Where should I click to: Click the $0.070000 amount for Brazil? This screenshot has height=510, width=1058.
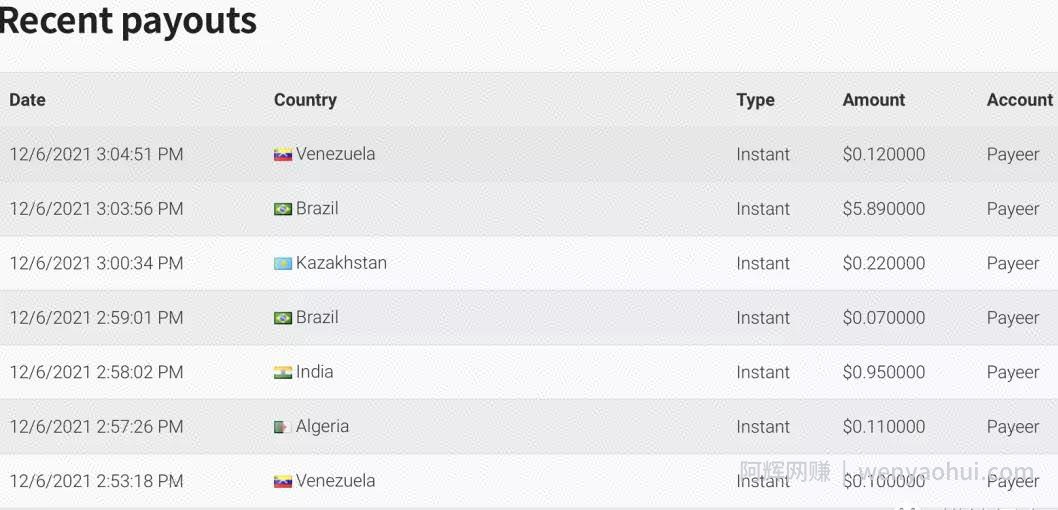click(884, 318)
